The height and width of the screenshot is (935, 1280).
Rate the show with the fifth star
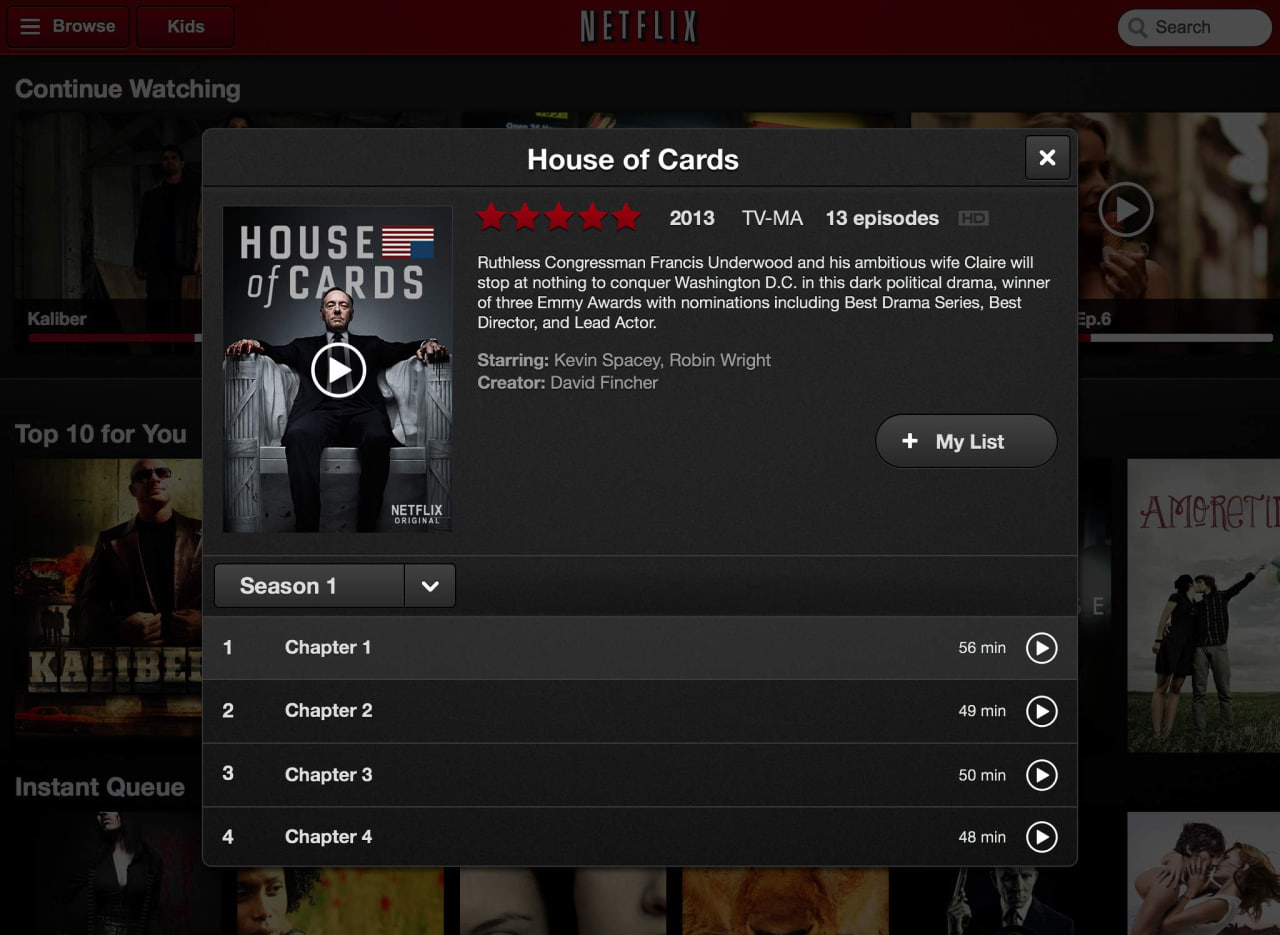pyautogui.click(x=626, y=217)
